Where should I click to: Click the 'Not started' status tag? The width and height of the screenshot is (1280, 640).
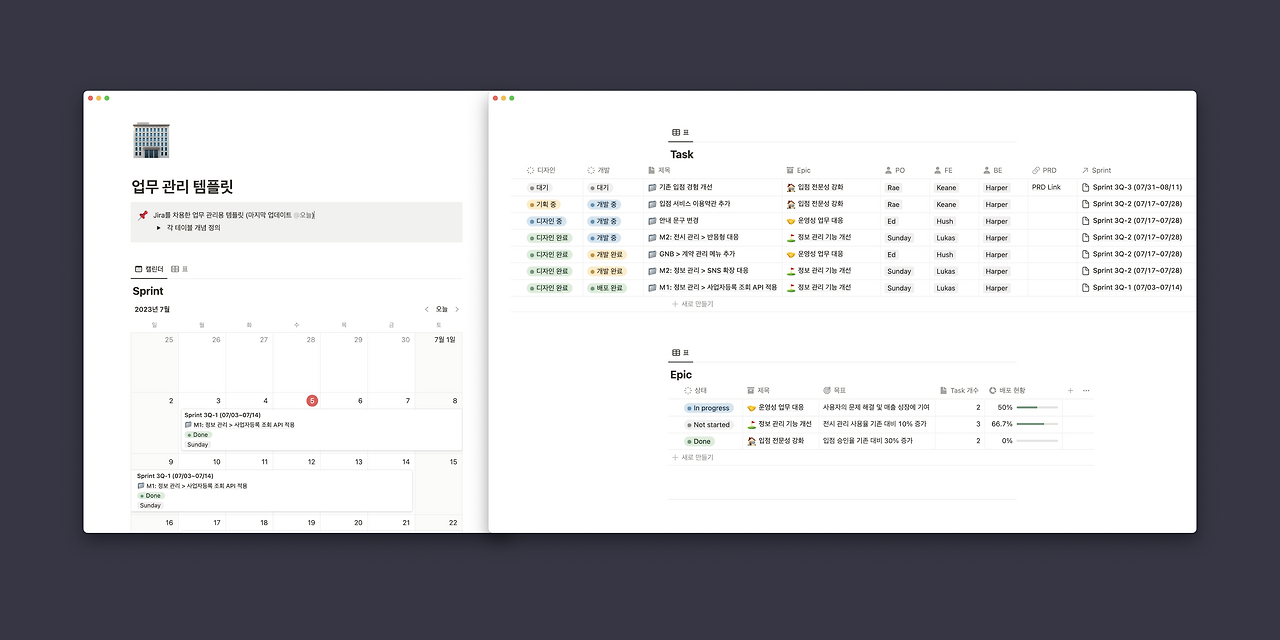click(x=709, y=425)
